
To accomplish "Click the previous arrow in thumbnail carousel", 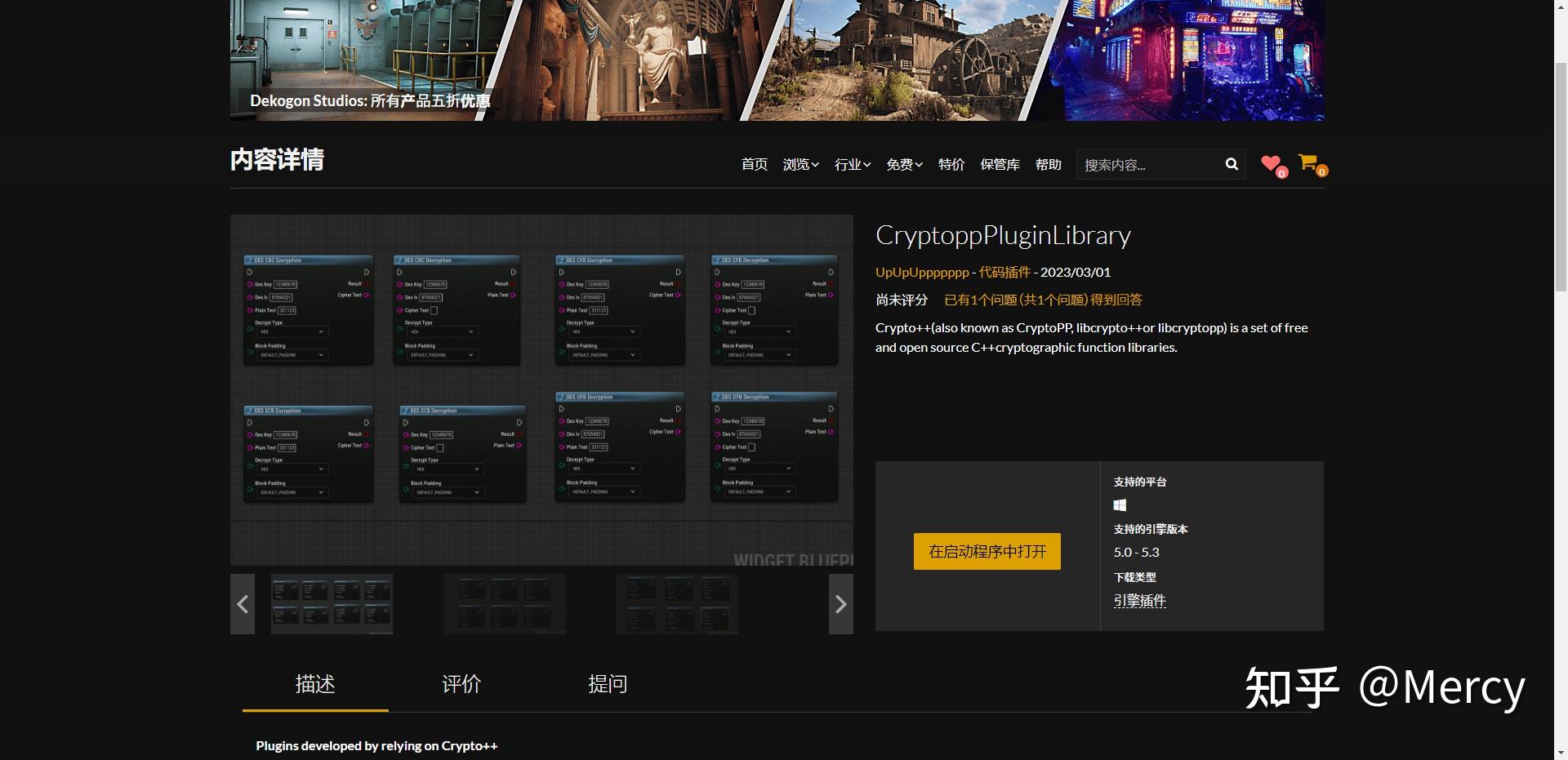I will 242,604.
